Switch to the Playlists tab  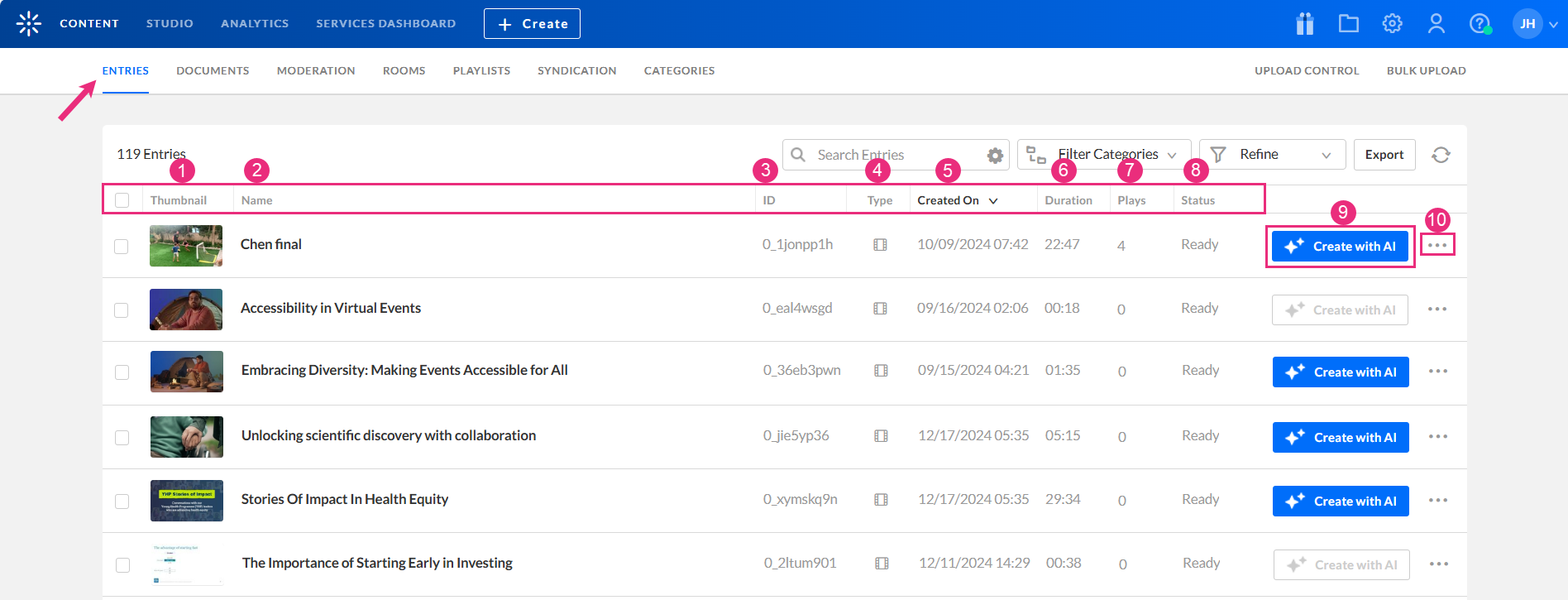coord(481,71)
